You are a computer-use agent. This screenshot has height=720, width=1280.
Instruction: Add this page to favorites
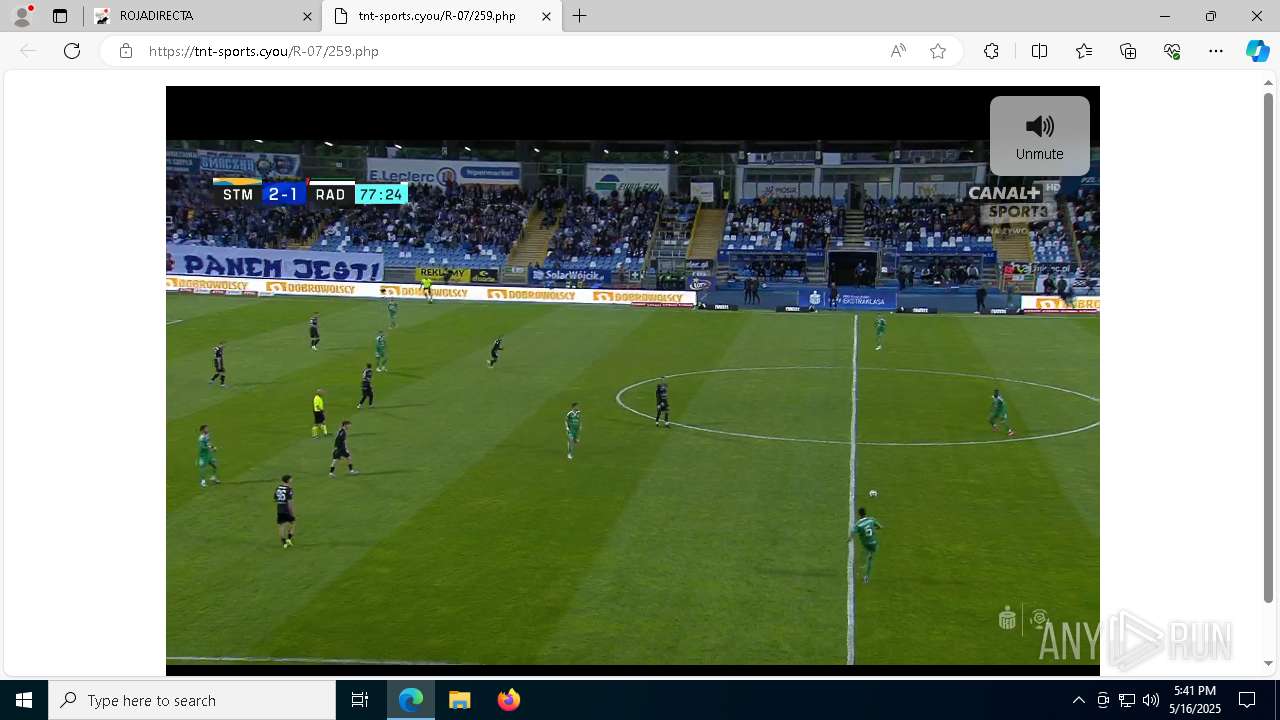937,51
